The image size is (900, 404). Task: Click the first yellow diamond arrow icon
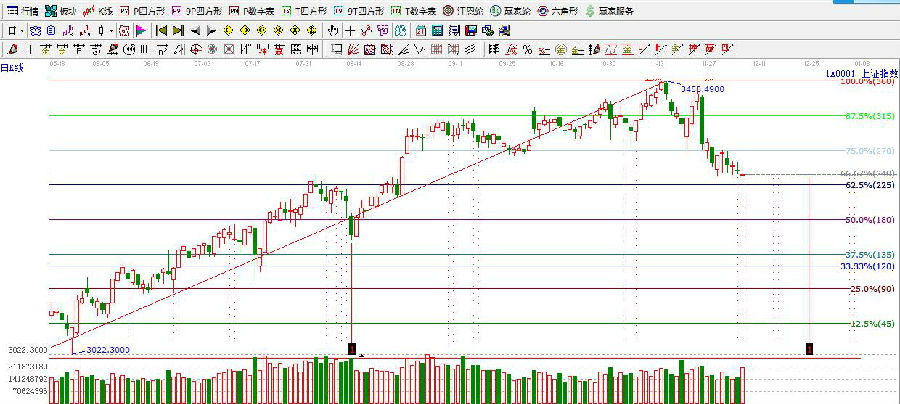coord(230,30)
